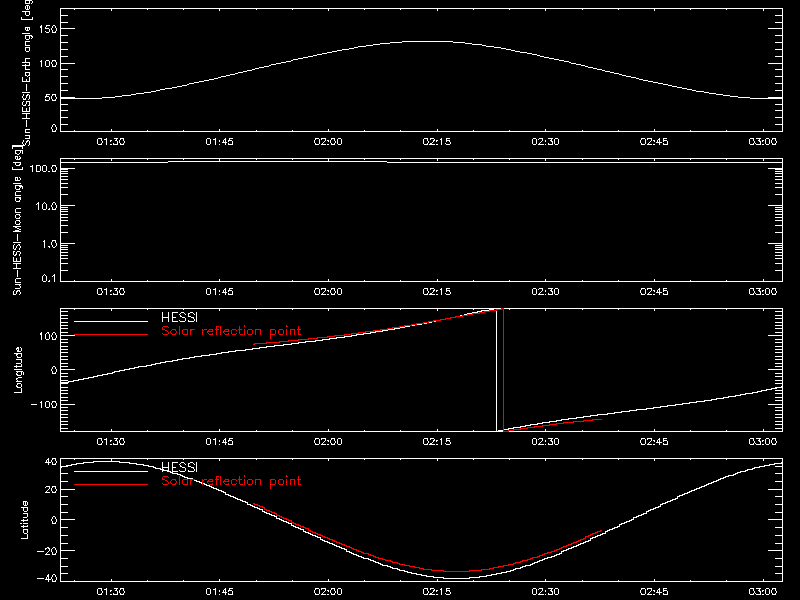Click 02:45 time label under Moon angle plot
This screenshot has height=600, width=800.
[654, 292]
